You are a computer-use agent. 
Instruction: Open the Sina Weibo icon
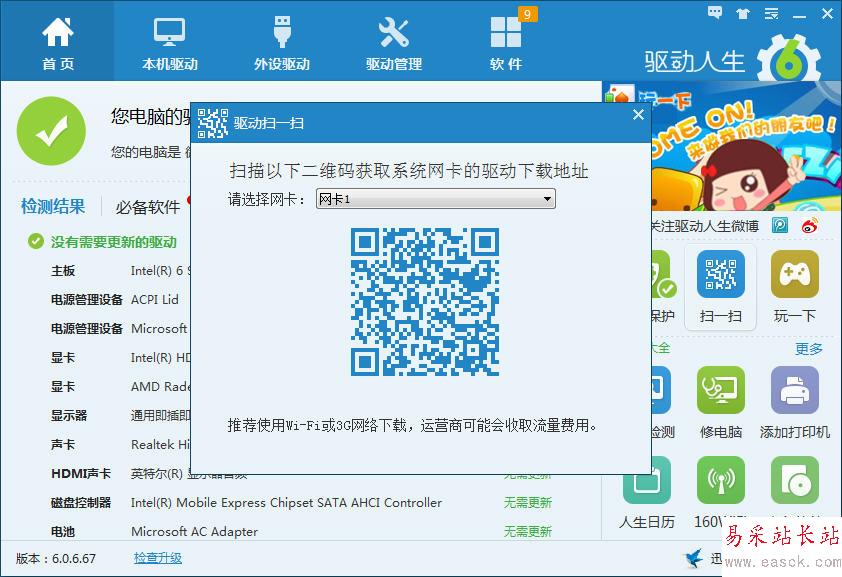(x=810, y=225)
